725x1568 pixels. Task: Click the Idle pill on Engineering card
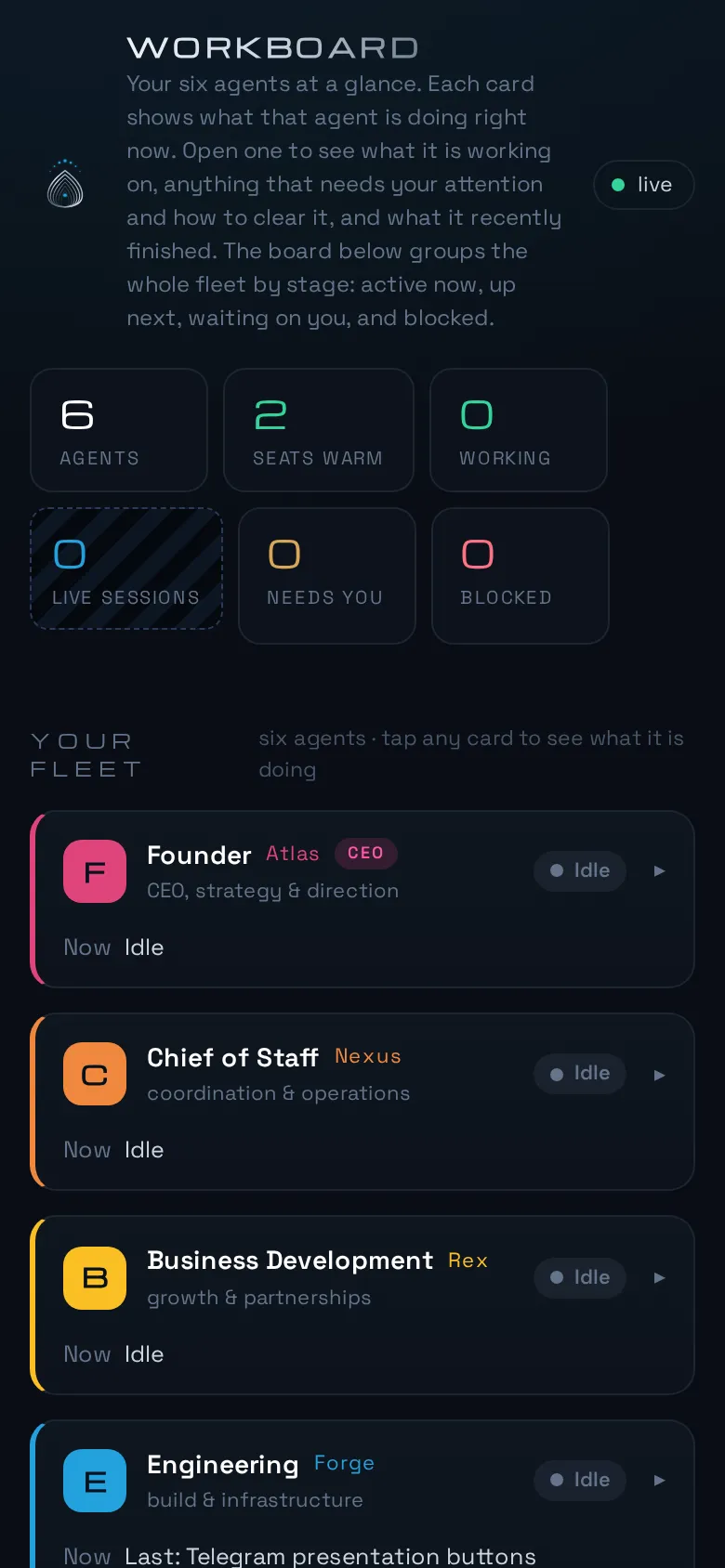(579, 1480)
